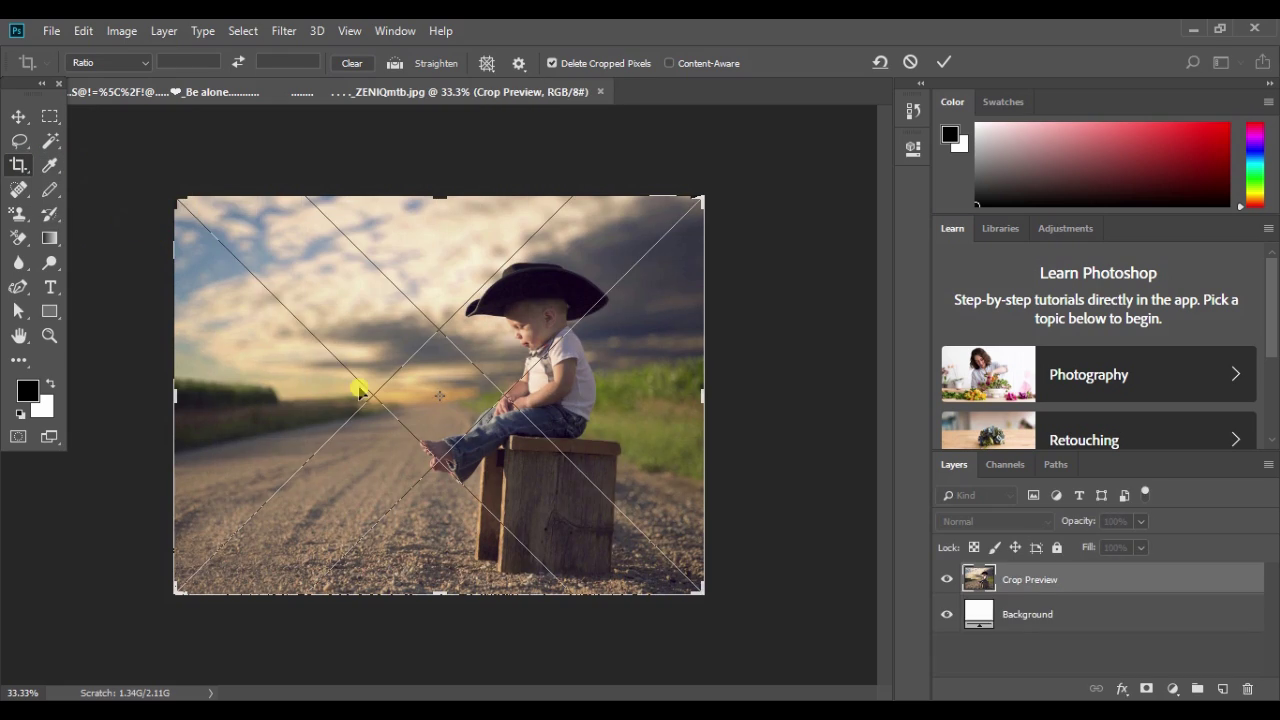Switch to the Libraries panel
1280x720 pixels.
coord(1000,228)
